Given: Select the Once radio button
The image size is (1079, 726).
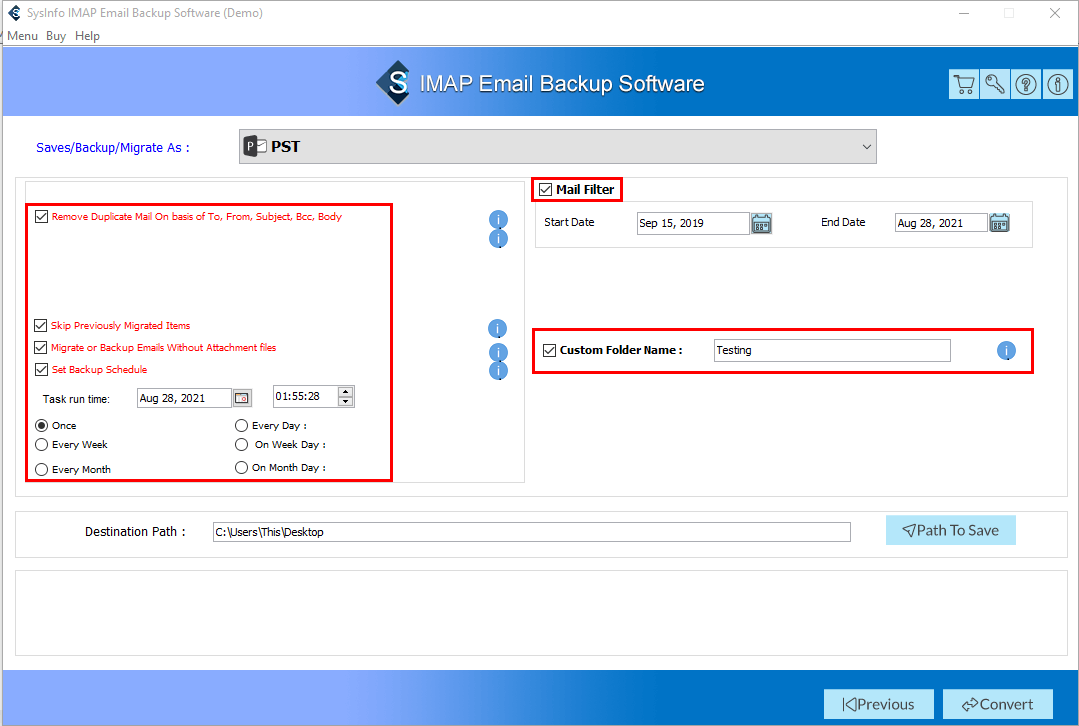Looking at the screenshot, I should [41, 425].
